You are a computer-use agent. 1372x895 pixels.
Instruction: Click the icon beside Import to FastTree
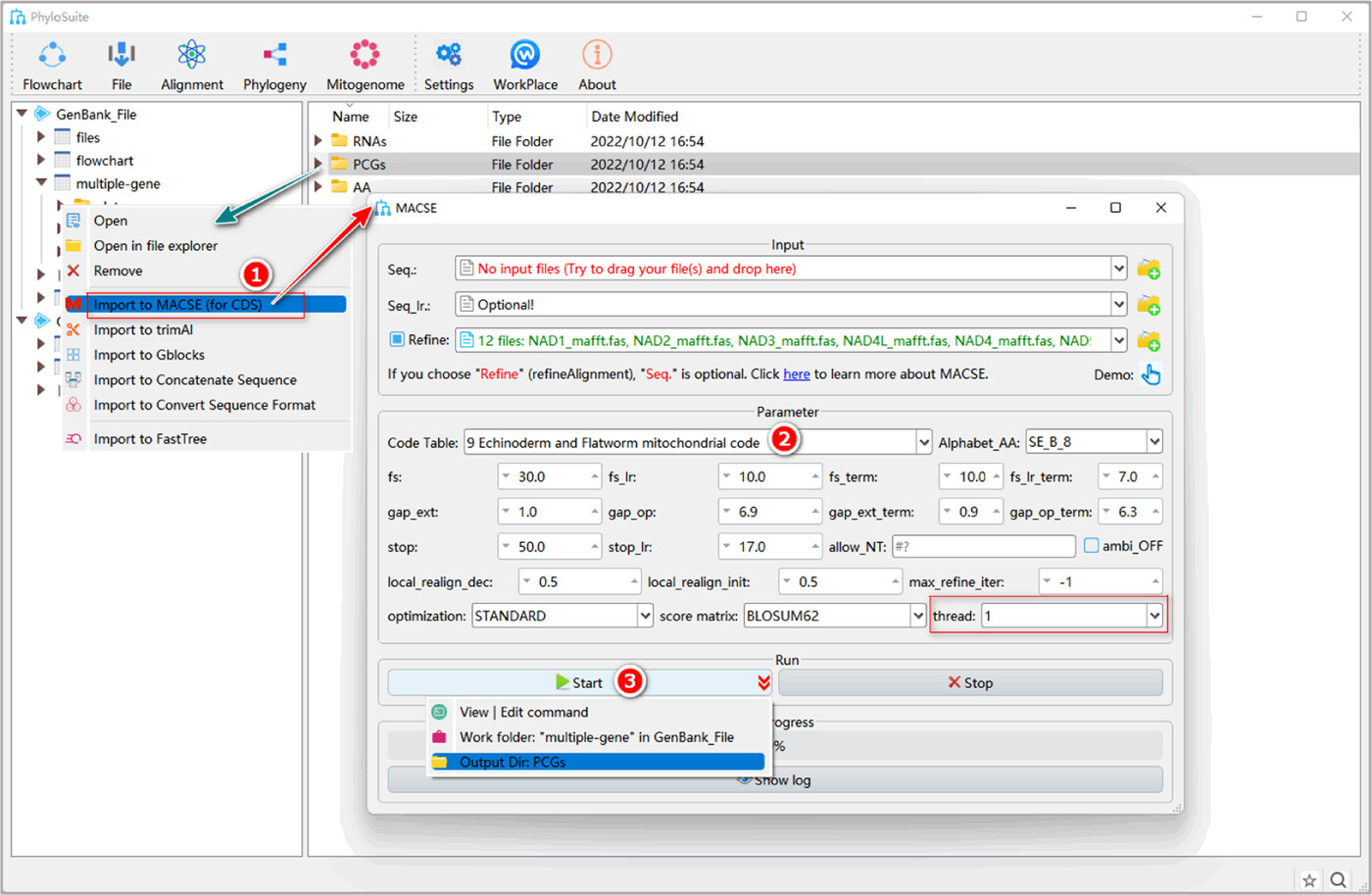click(73, 439)
